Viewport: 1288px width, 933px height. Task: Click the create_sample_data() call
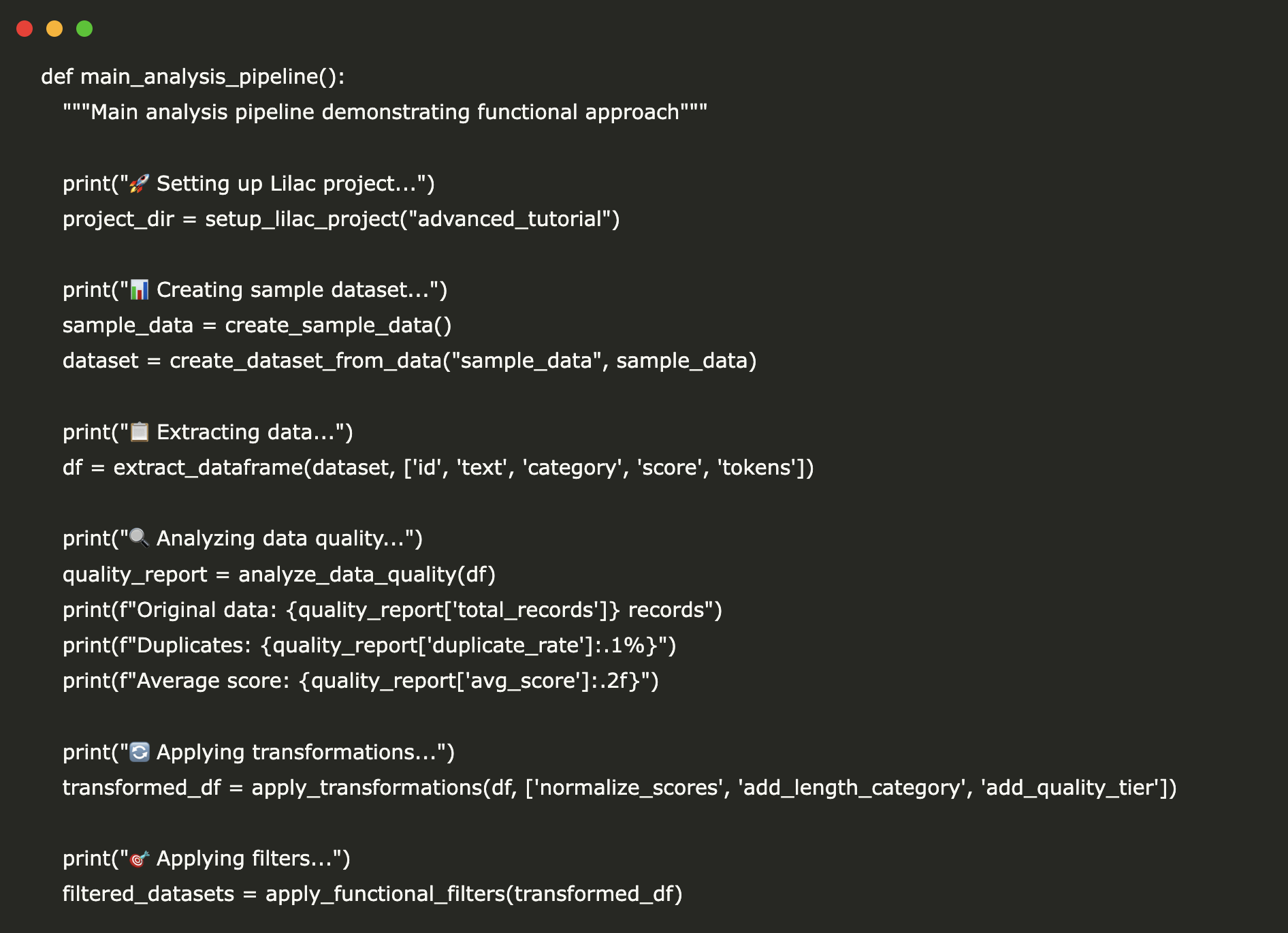pos(338,326)
